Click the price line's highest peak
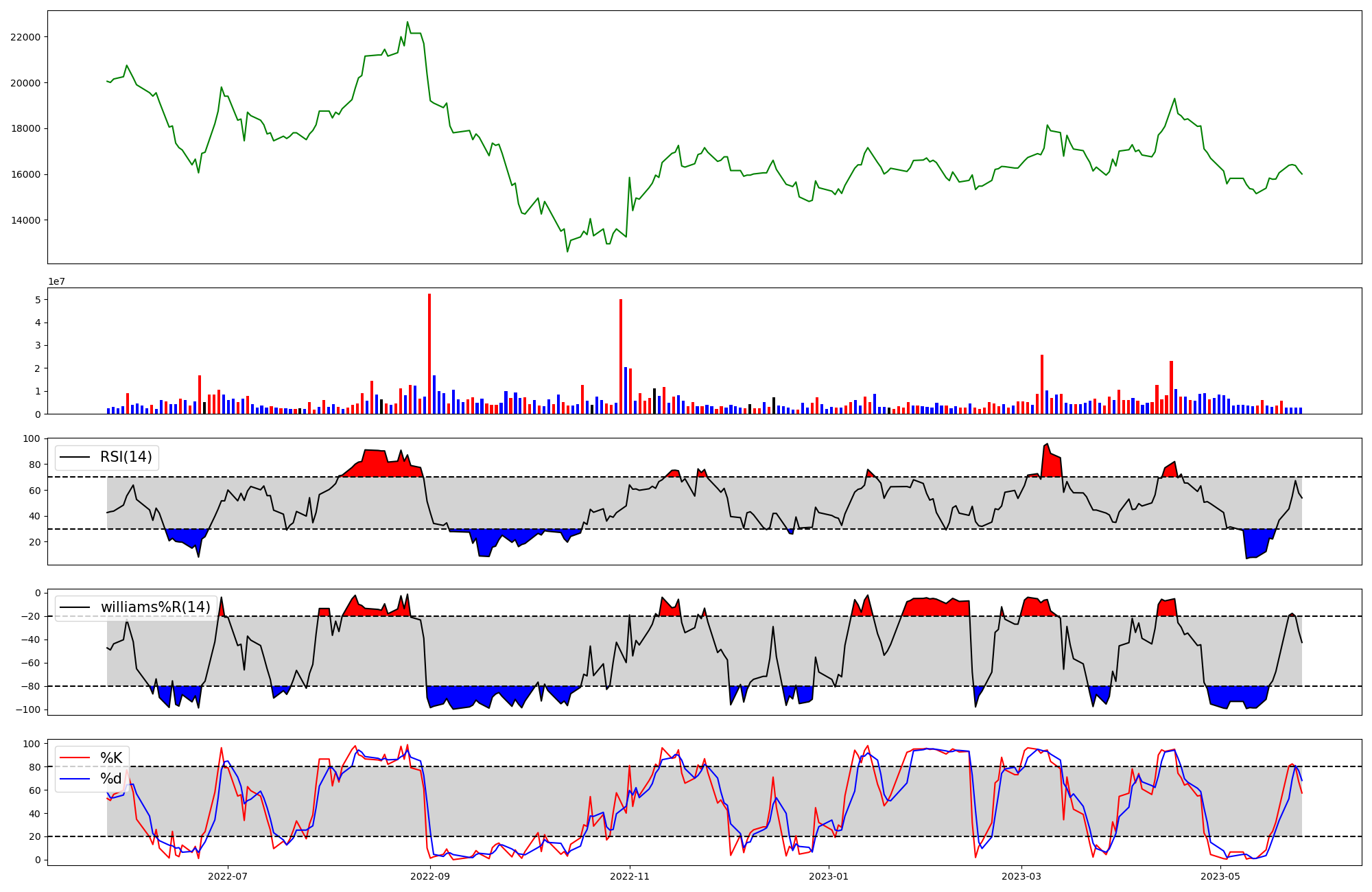Screen dimensions: 1372x892 point(407,22)
